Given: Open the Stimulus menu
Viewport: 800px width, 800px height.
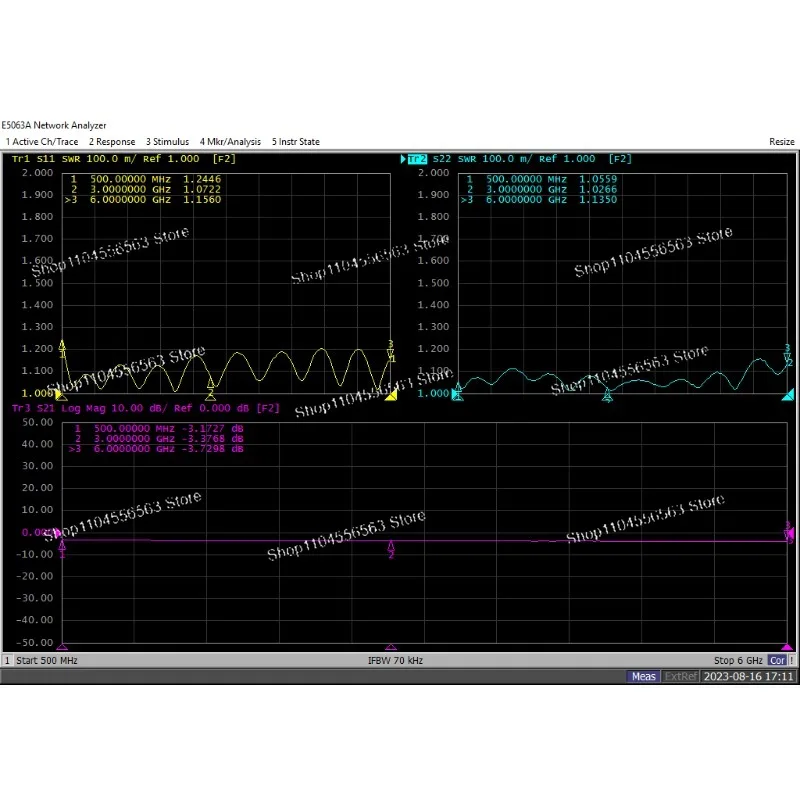Looking at the screenshot, I should [167, 142].
